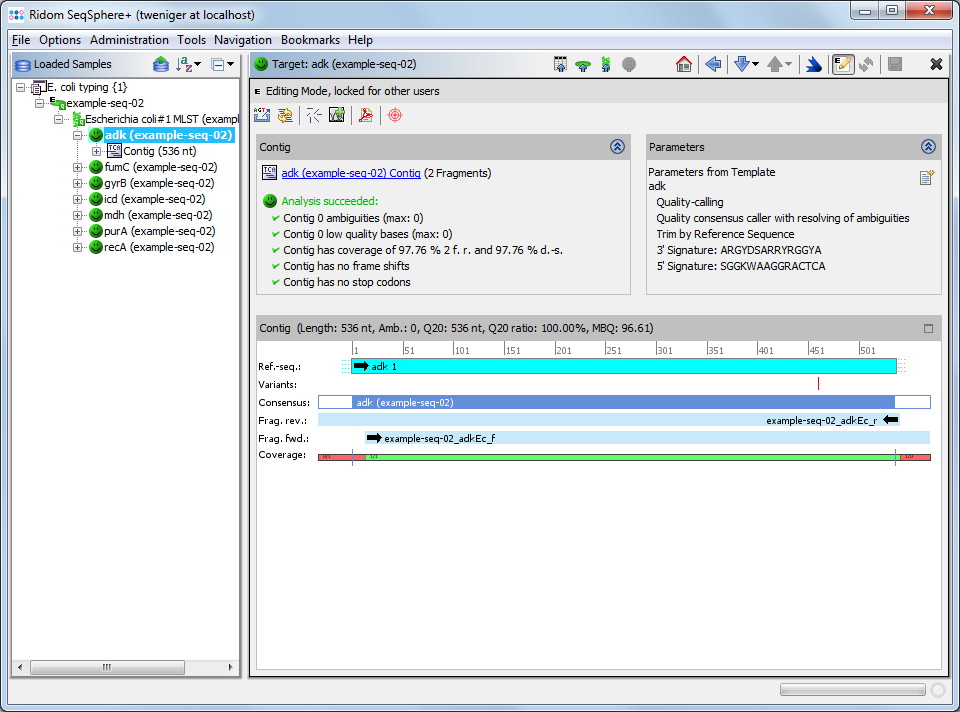Click the red variant marker on Variants track
The width and height of the screenshot is (960, 712).
[818, 383]
